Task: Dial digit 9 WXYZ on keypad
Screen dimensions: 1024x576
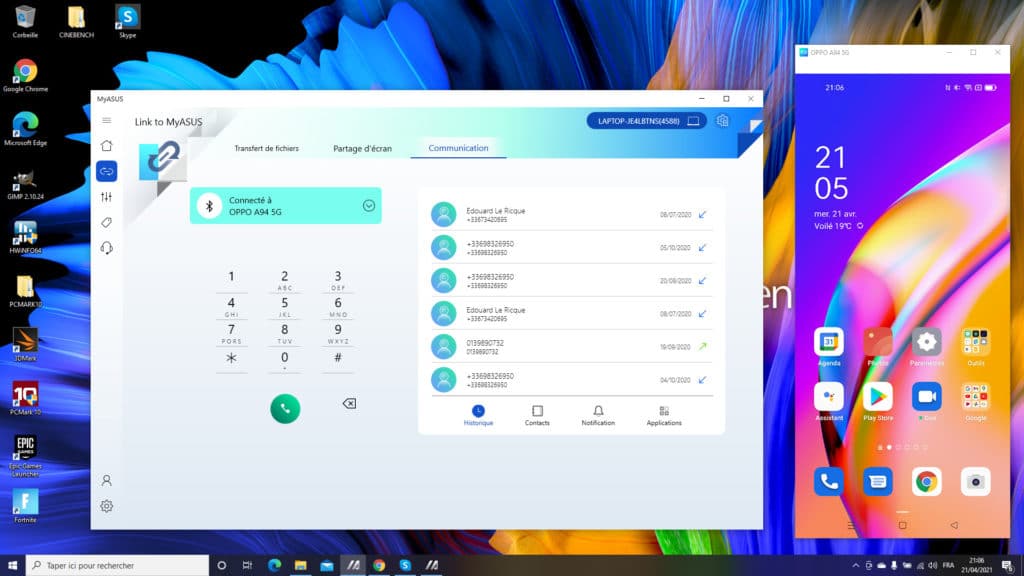Action: [338, 333]
